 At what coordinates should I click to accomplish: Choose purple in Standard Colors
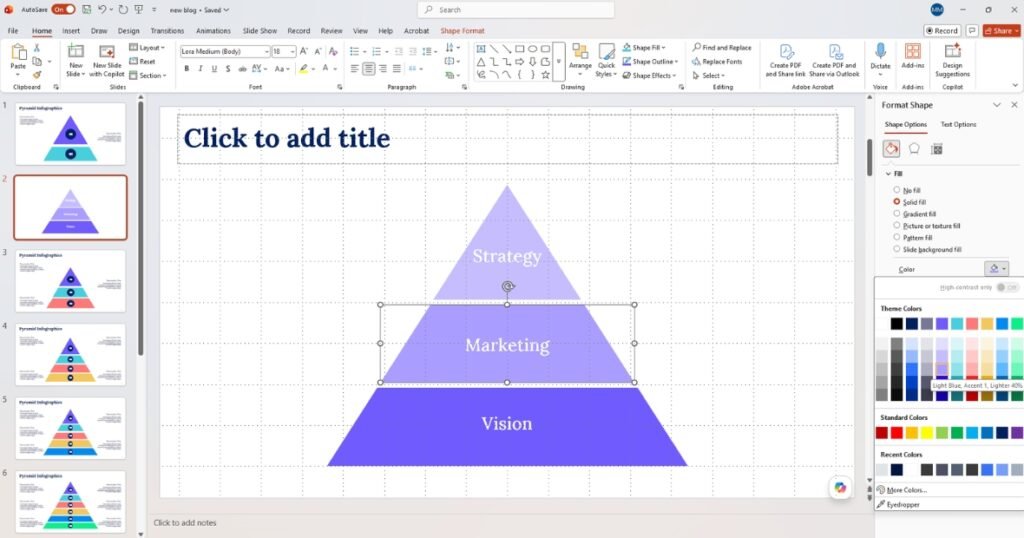pos(1017,433)
